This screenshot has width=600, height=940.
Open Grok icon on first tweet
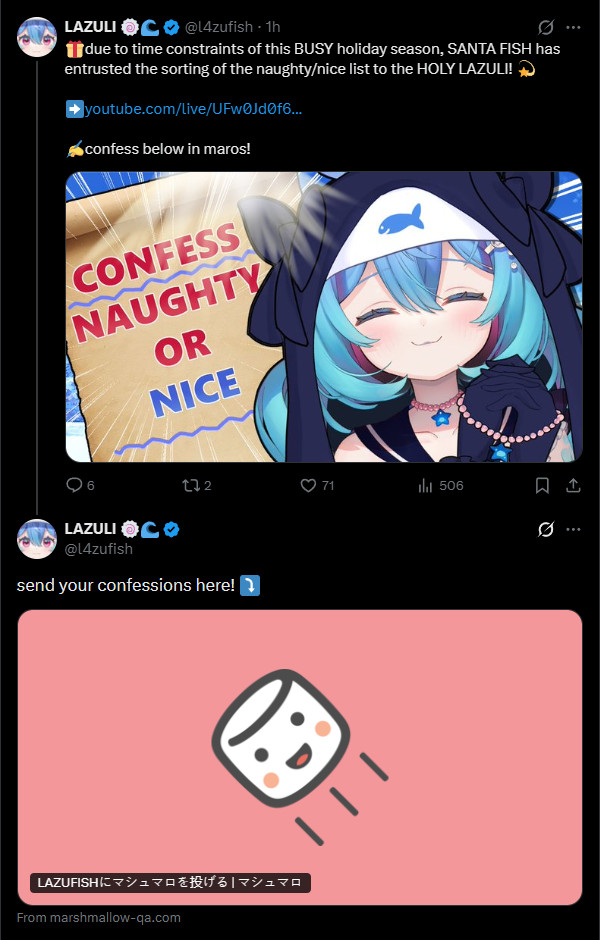point(546,27)
